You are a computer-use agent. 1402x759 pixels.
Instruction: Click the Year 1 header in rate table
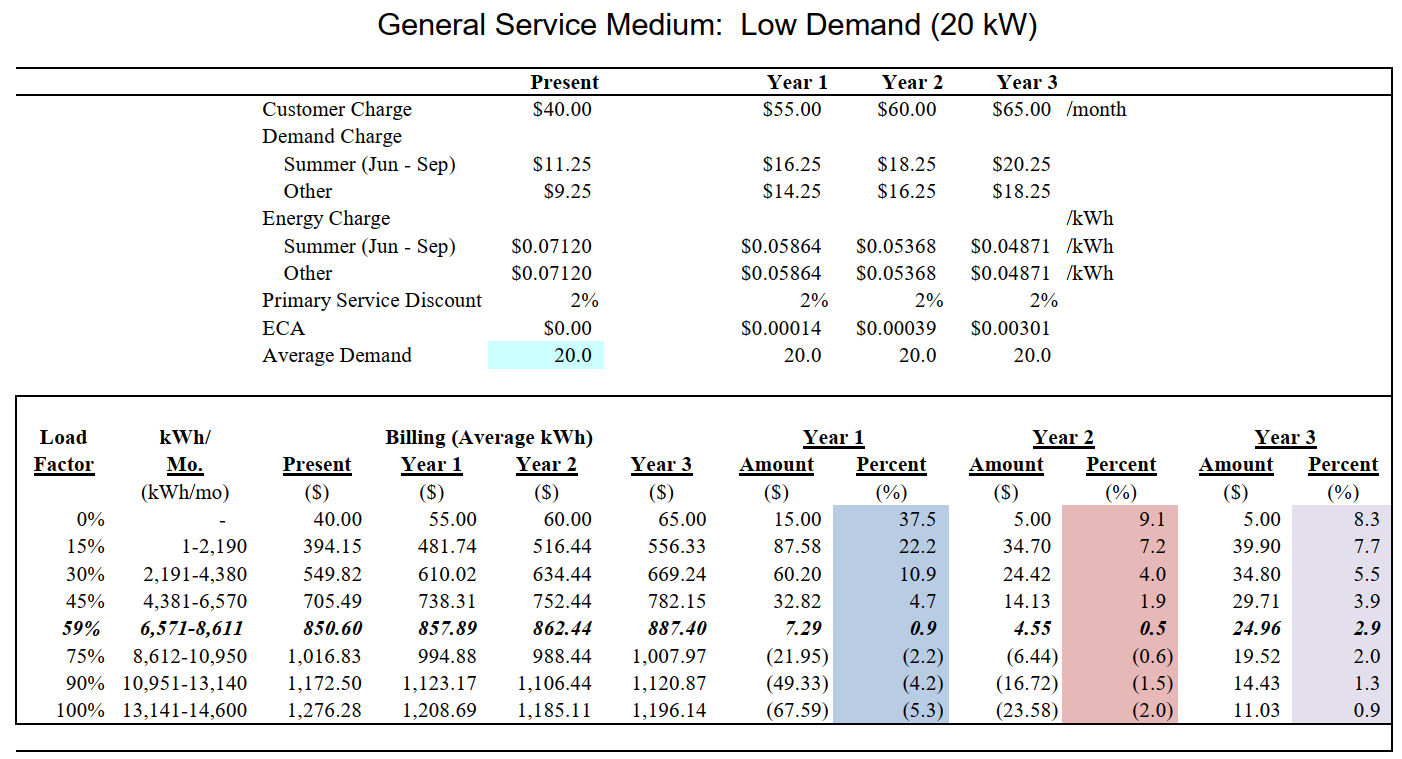pos(798,82)
